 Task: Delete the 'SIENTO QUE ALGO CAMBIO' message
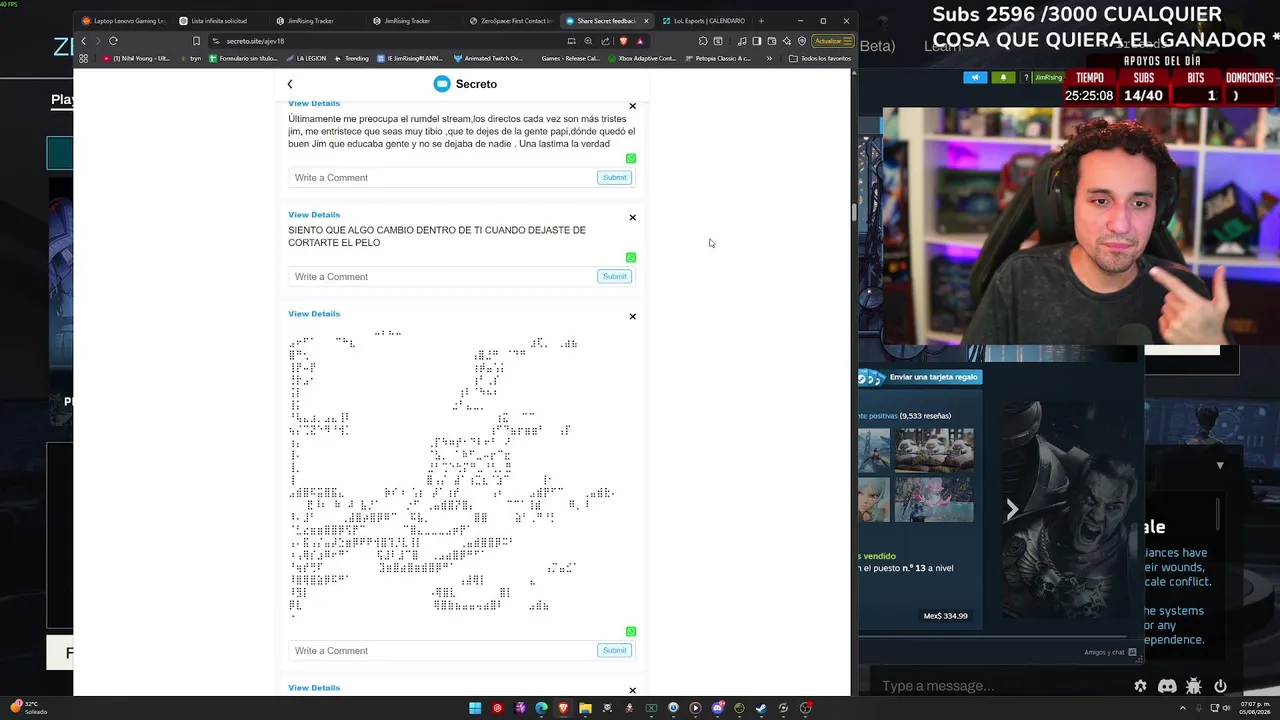pyautogui.click(x=632, y=217)
